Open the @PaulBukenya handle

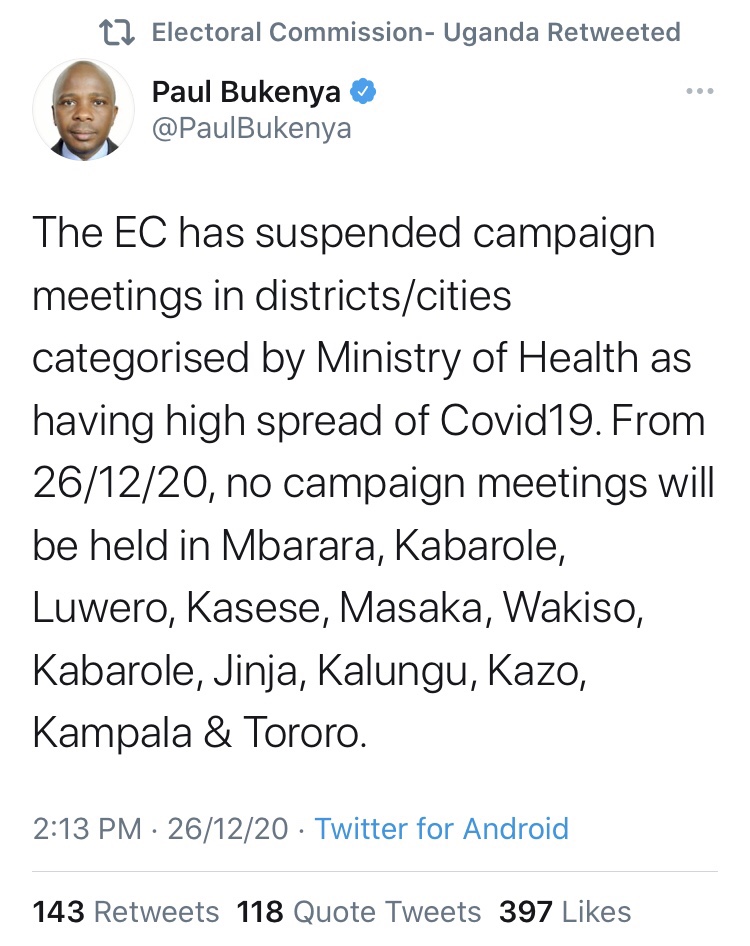click(x=251, y=129)
